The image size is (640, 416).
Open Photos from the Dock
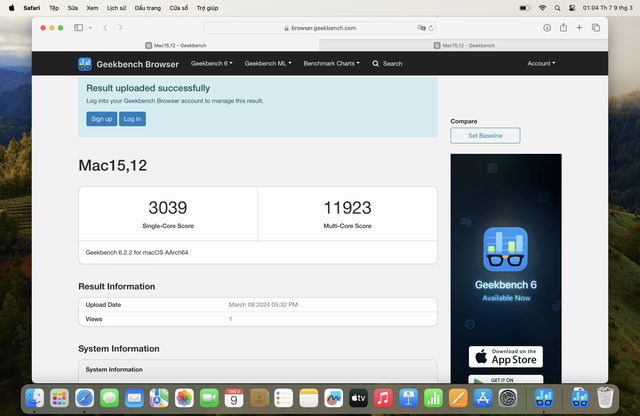(x=184, y=398)
